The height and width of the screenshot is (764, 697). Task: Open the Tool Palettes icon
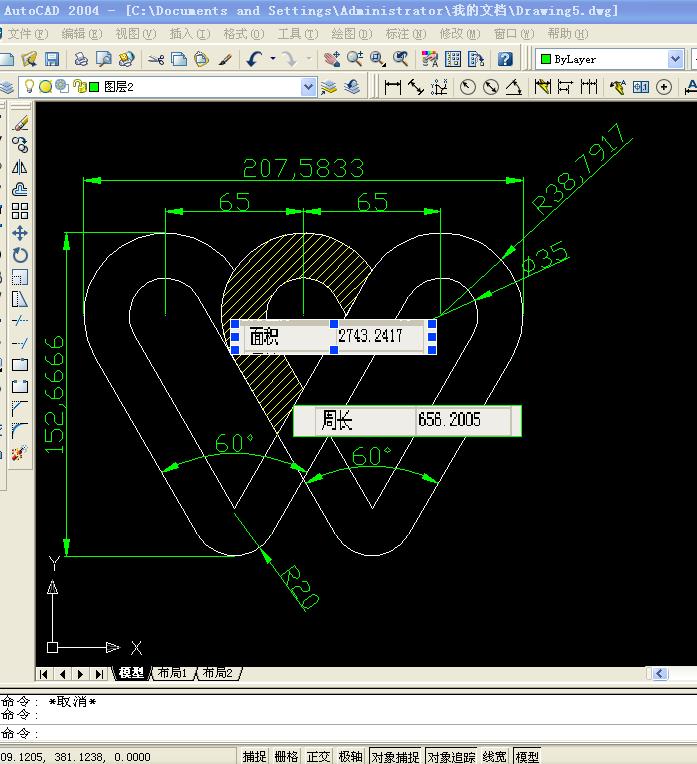coord(476,59)
